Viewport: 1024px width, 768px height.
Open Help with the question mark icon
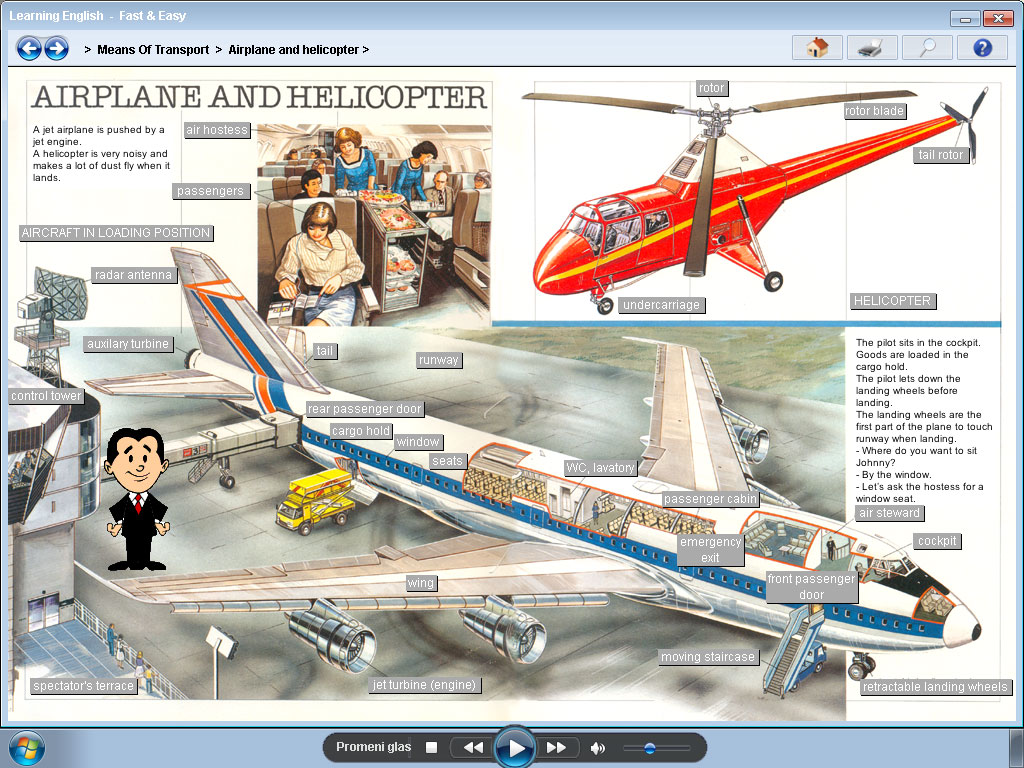tap(981, 48)
